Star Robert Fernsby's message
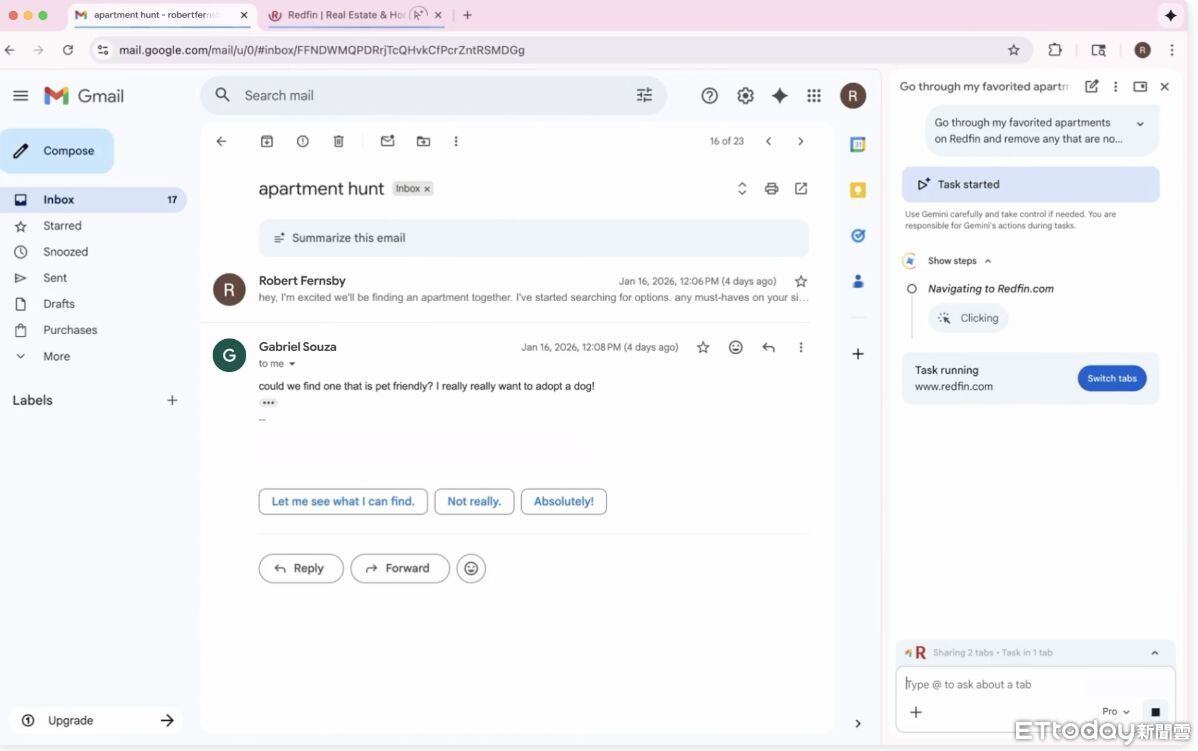 pos(800,281)
